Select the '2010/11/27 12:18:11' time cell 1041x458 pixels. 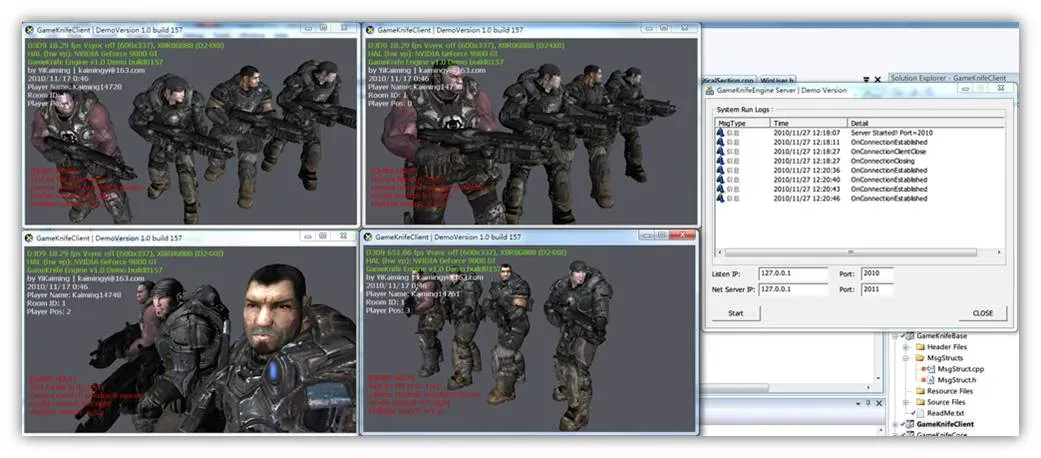coord(807,142)
